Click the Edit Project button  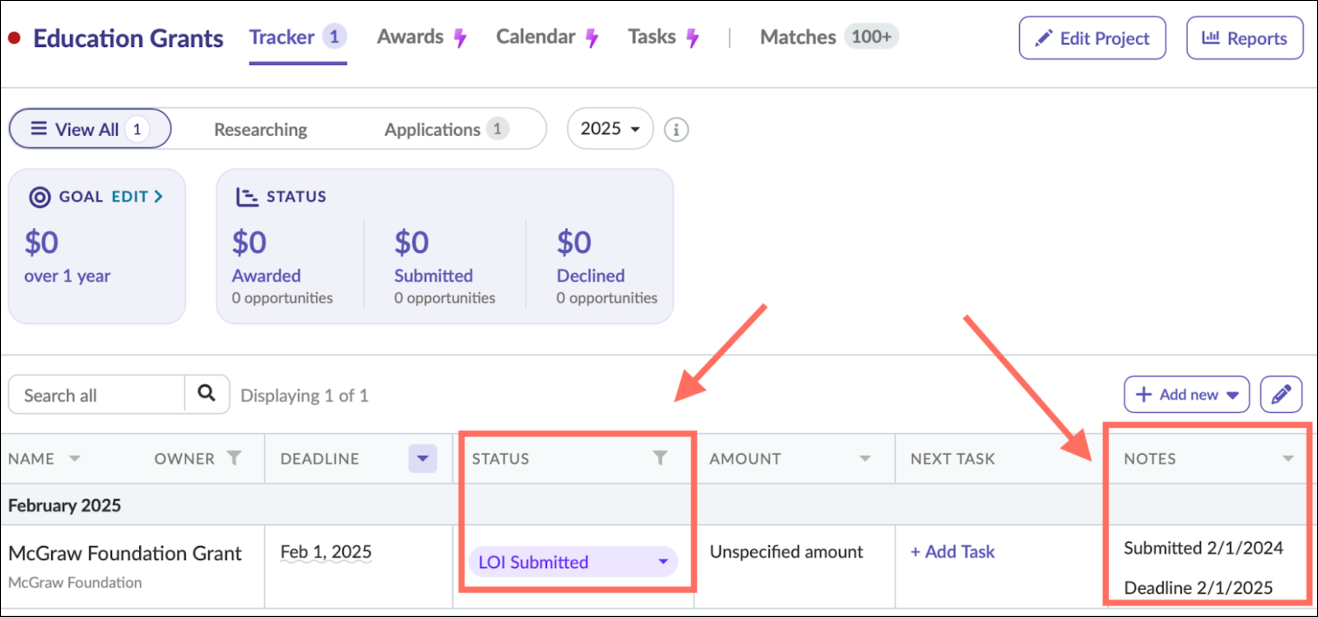click(x=1092, y=37)
